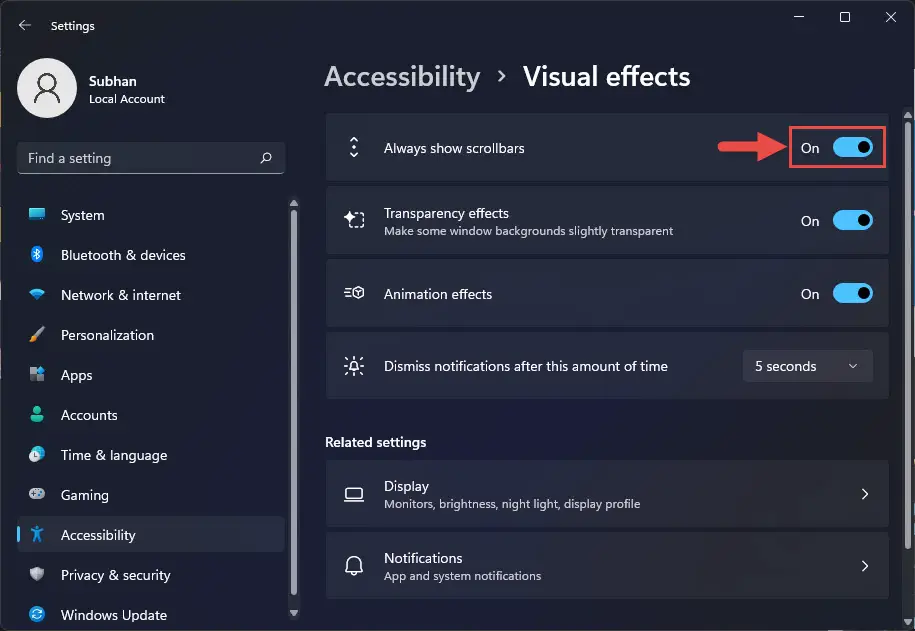Image resolution: width=915 pixels, height=631 pixels.
Task: Select the Personalization category
Action: coord(151,335)
